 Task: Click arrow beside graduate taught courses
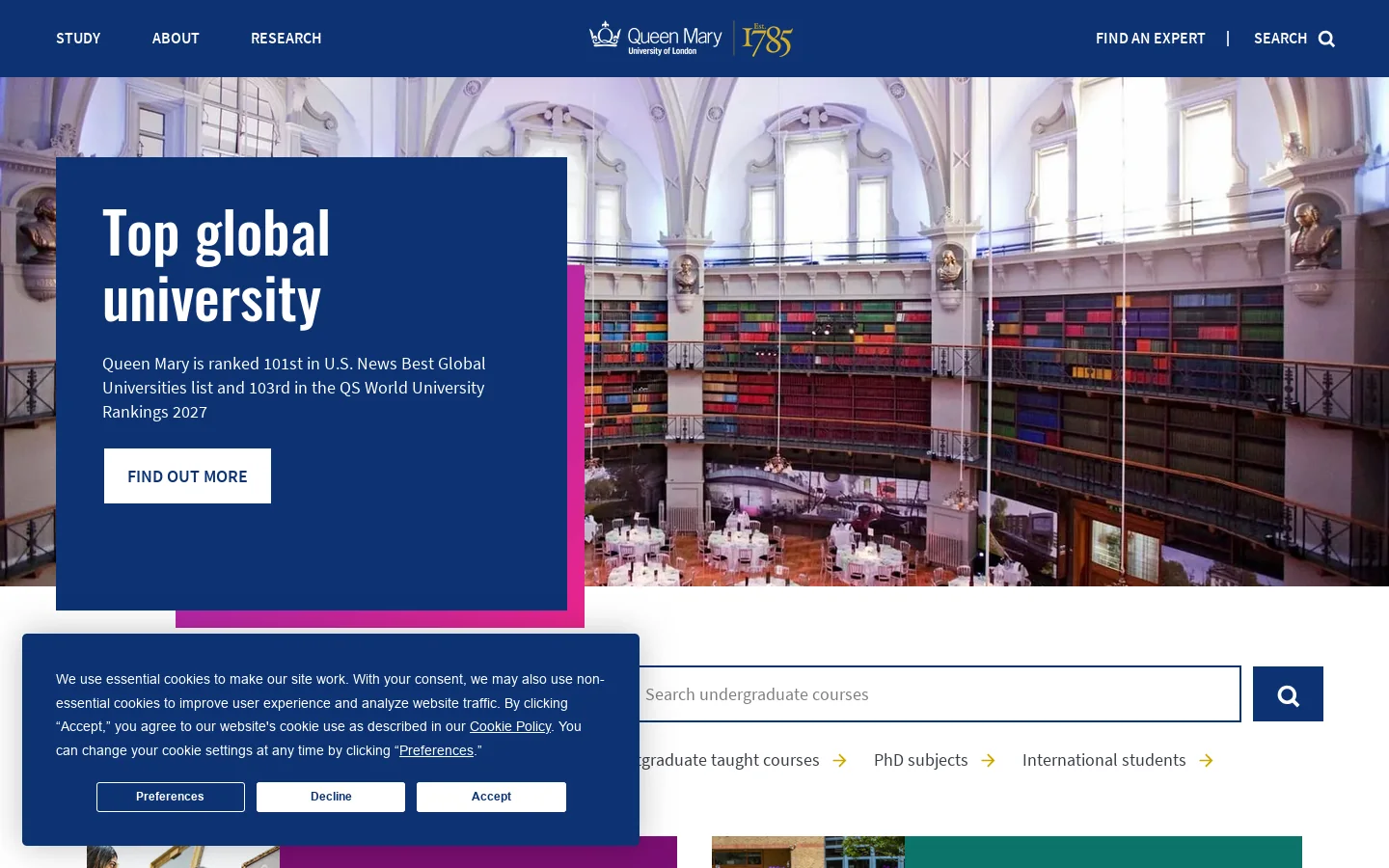point(839,761)
